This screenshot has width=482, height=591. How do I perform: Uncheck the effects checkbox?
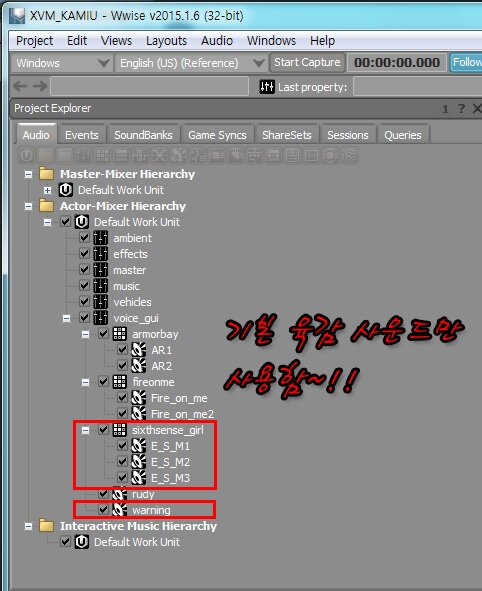point(84,254)
